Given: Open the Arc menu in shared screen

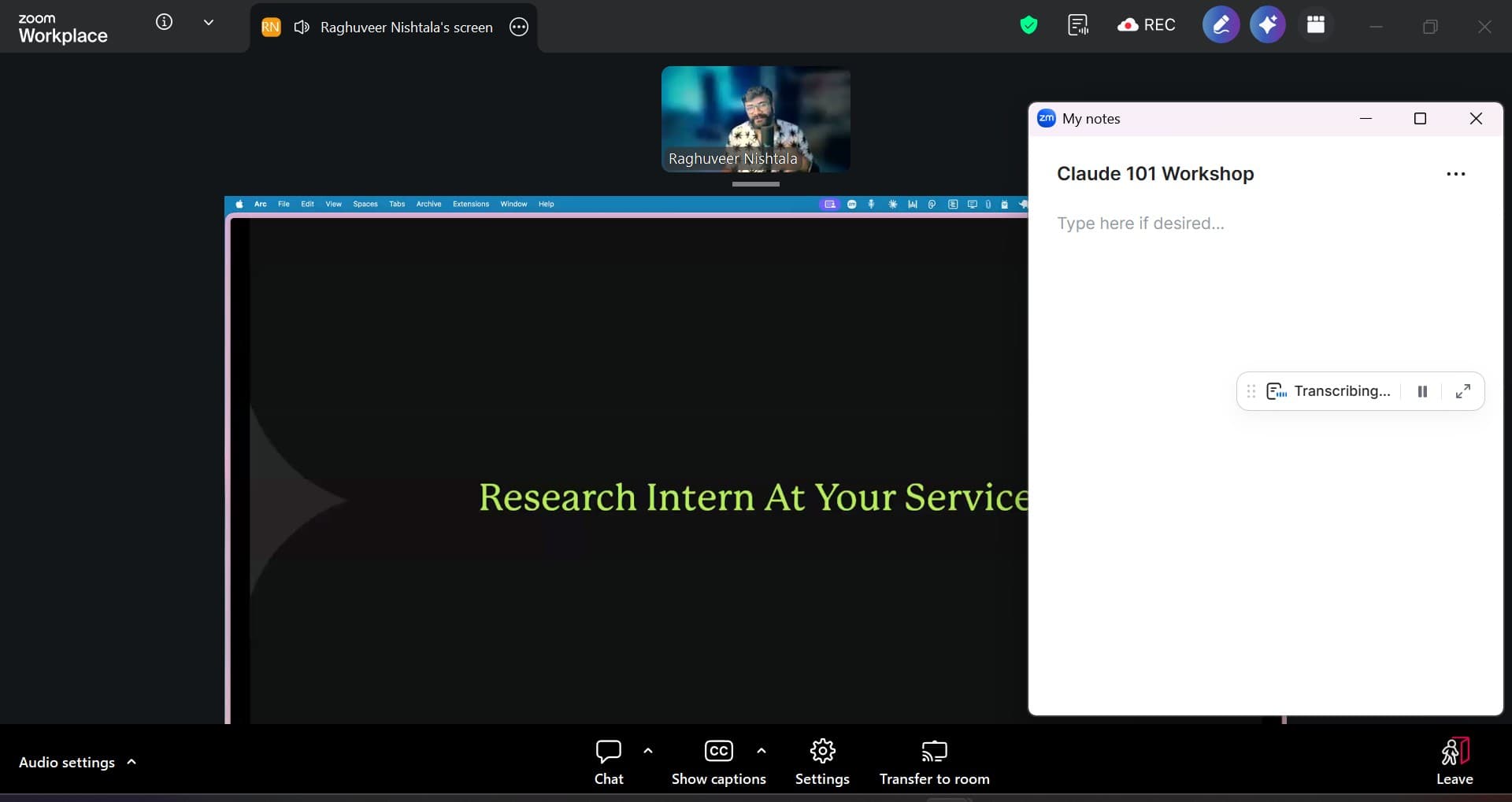Looking at the screenshot, I should click(261, 204).
